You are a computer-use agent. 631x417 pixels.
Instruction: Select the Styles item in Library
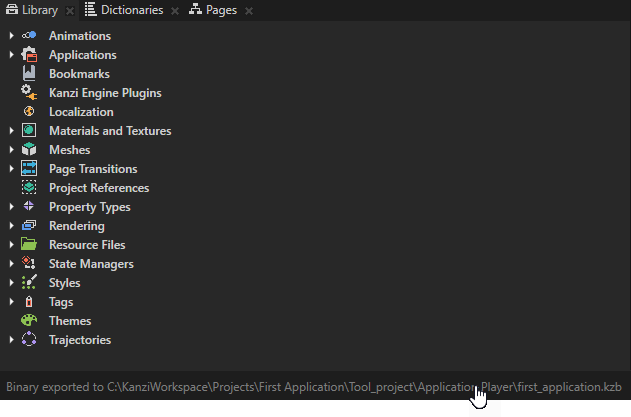[65, 283]
